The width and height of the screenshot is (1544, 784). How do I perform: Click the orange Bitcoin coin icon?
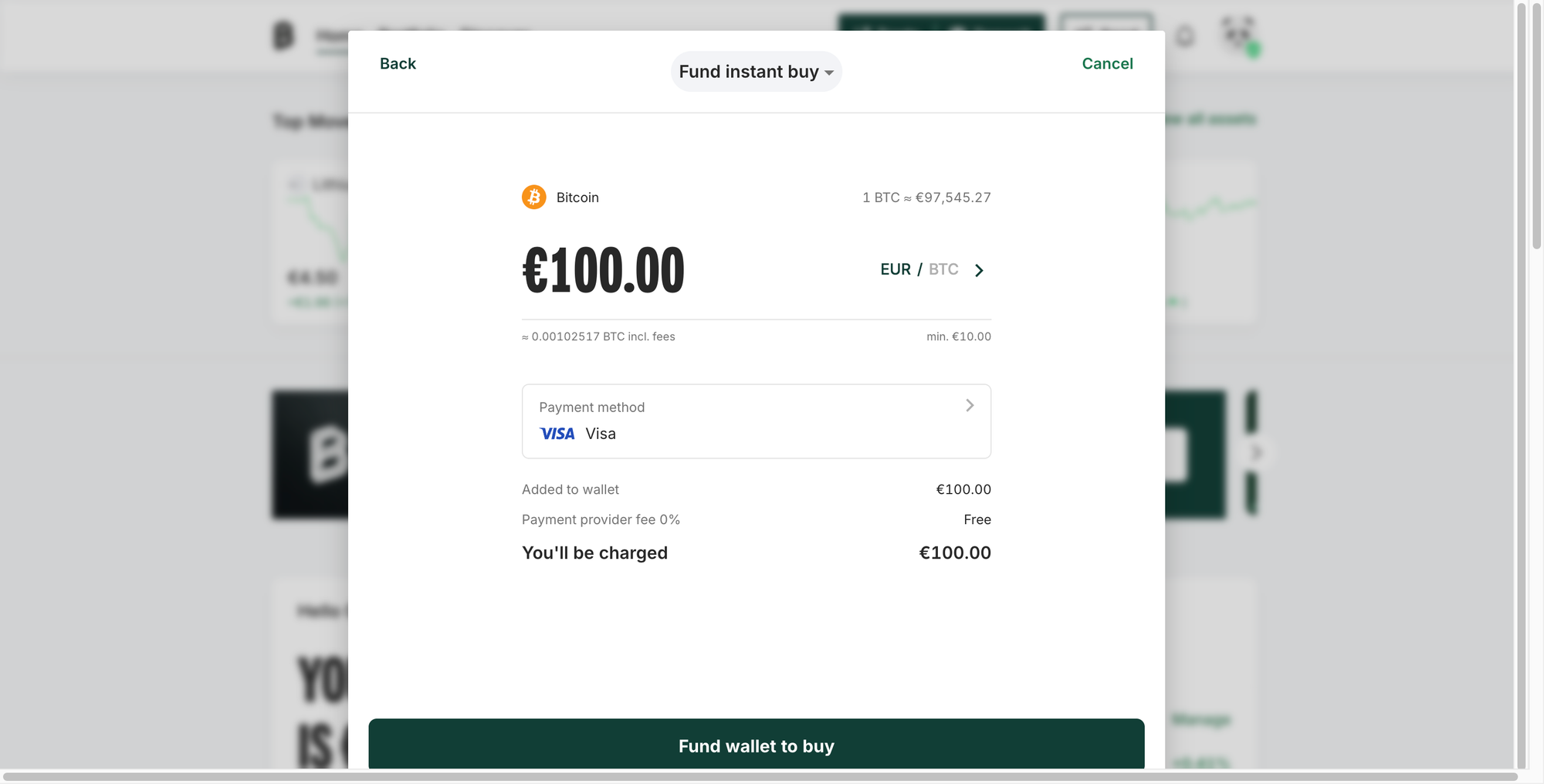click(533, 198)
